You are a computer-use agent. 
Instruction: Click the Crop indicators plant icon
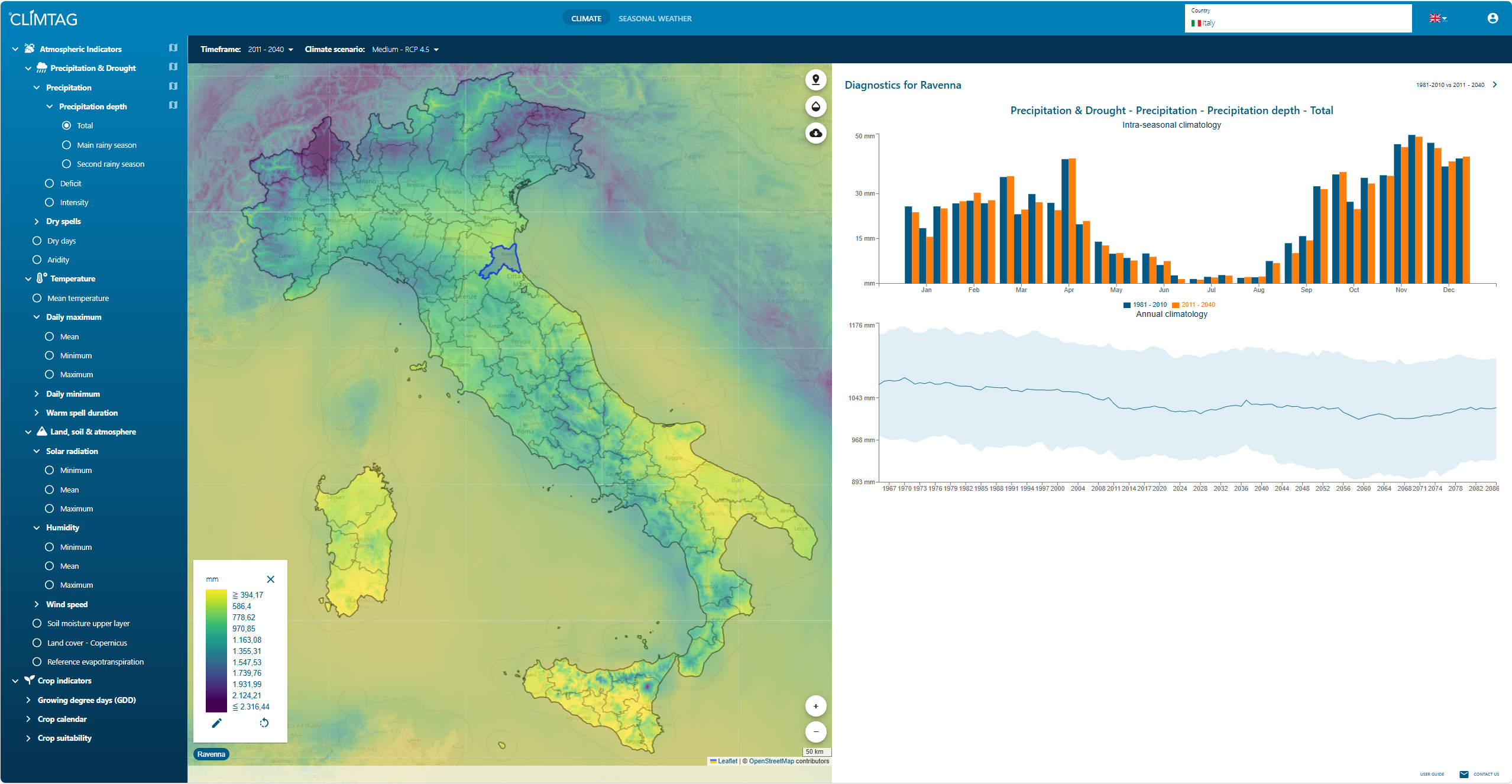point(29,680)
